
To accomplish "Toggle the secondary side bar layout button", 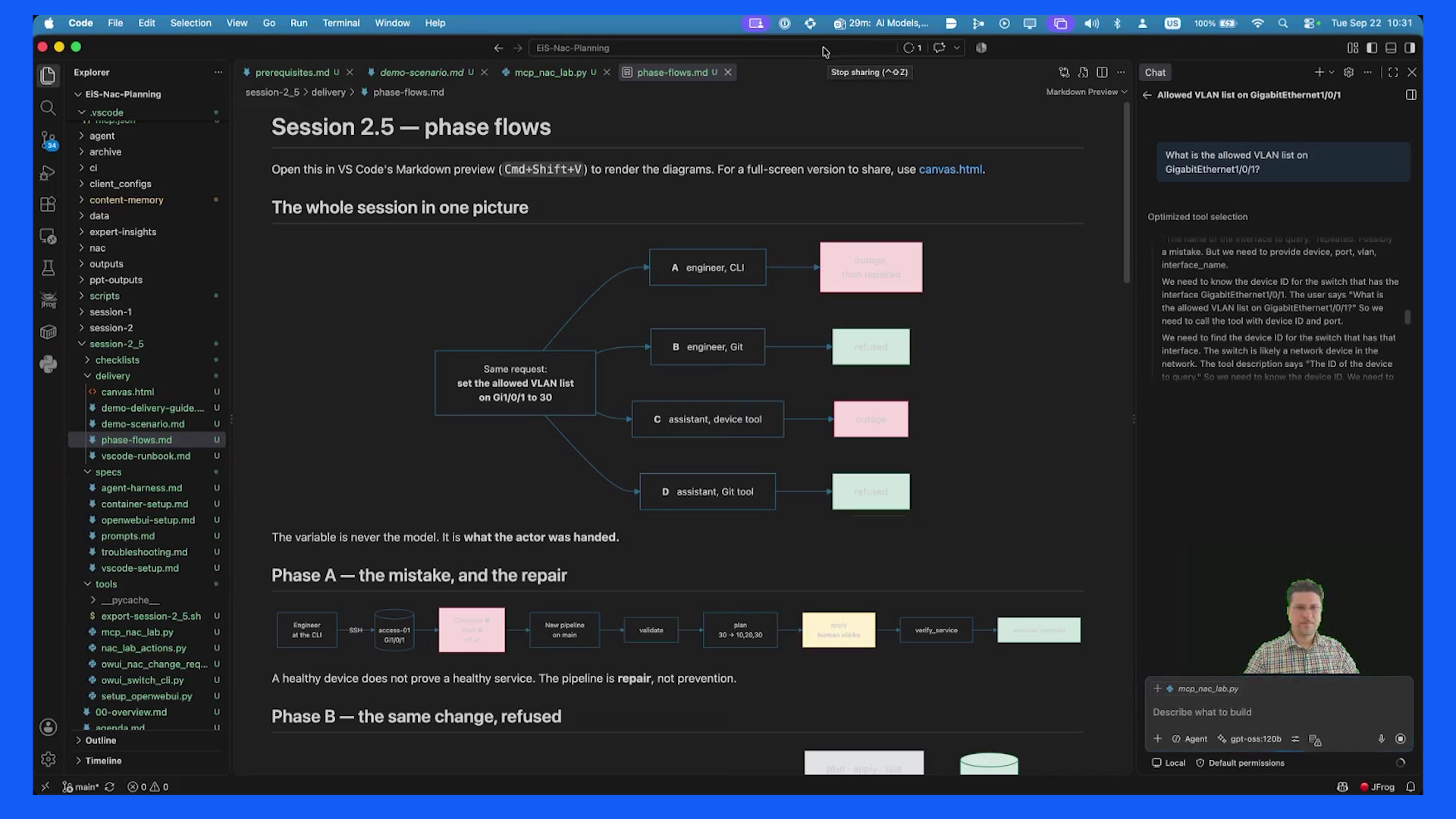I will pyautogui.click(x=1410, y=48).
